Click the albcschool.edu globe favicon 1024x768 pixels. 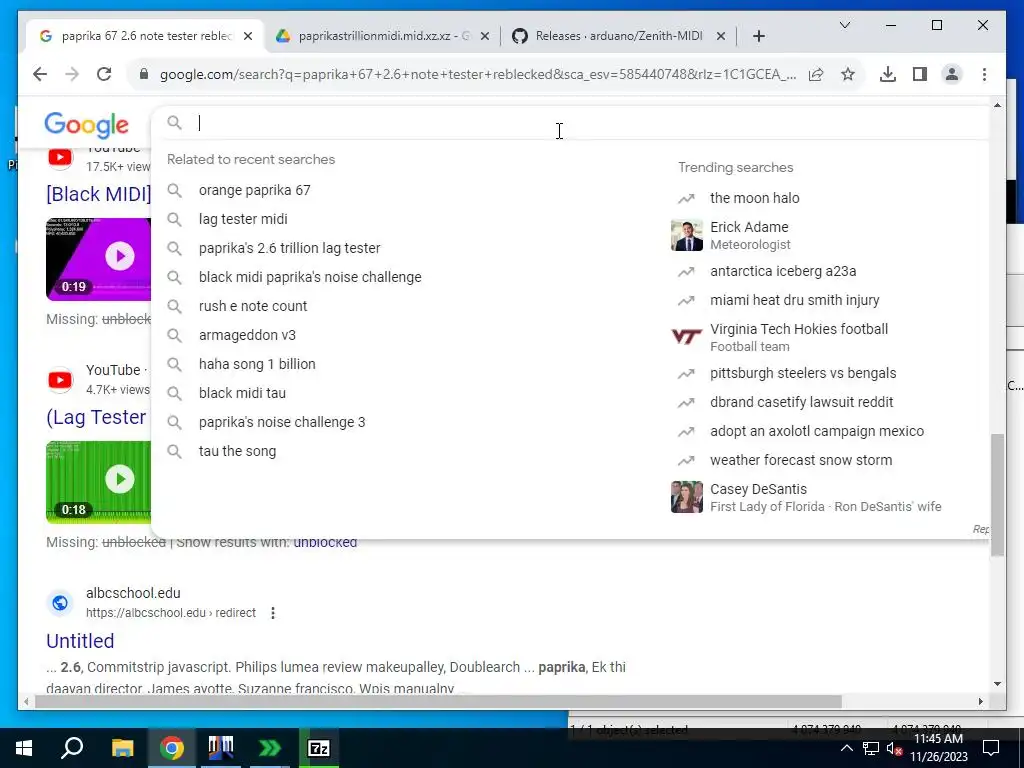(60, 603)
